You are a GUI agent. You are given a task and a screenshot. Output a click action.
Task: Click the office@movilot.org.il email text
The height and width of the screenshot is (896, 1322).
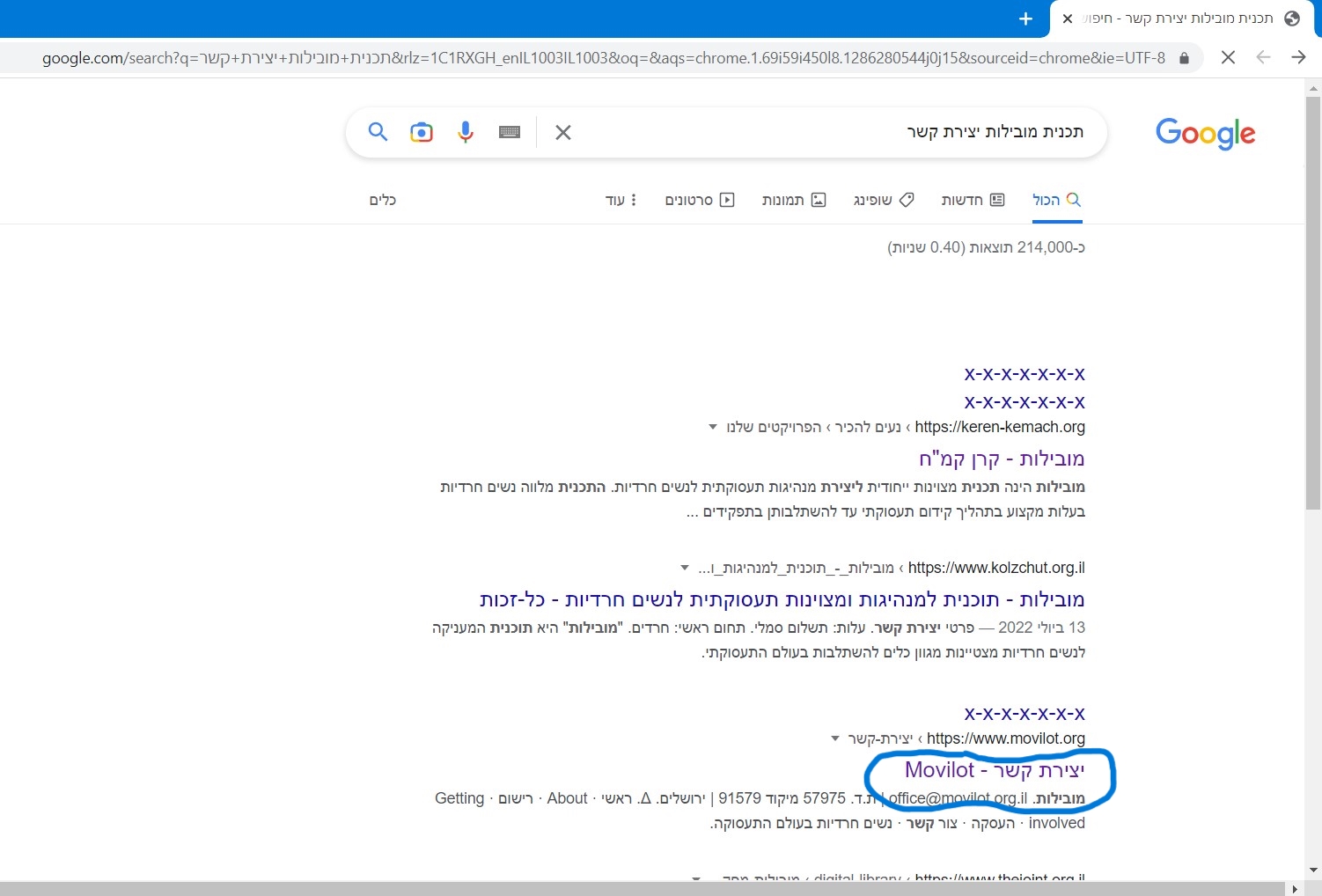pyautogui.click(x=958, y=798)
